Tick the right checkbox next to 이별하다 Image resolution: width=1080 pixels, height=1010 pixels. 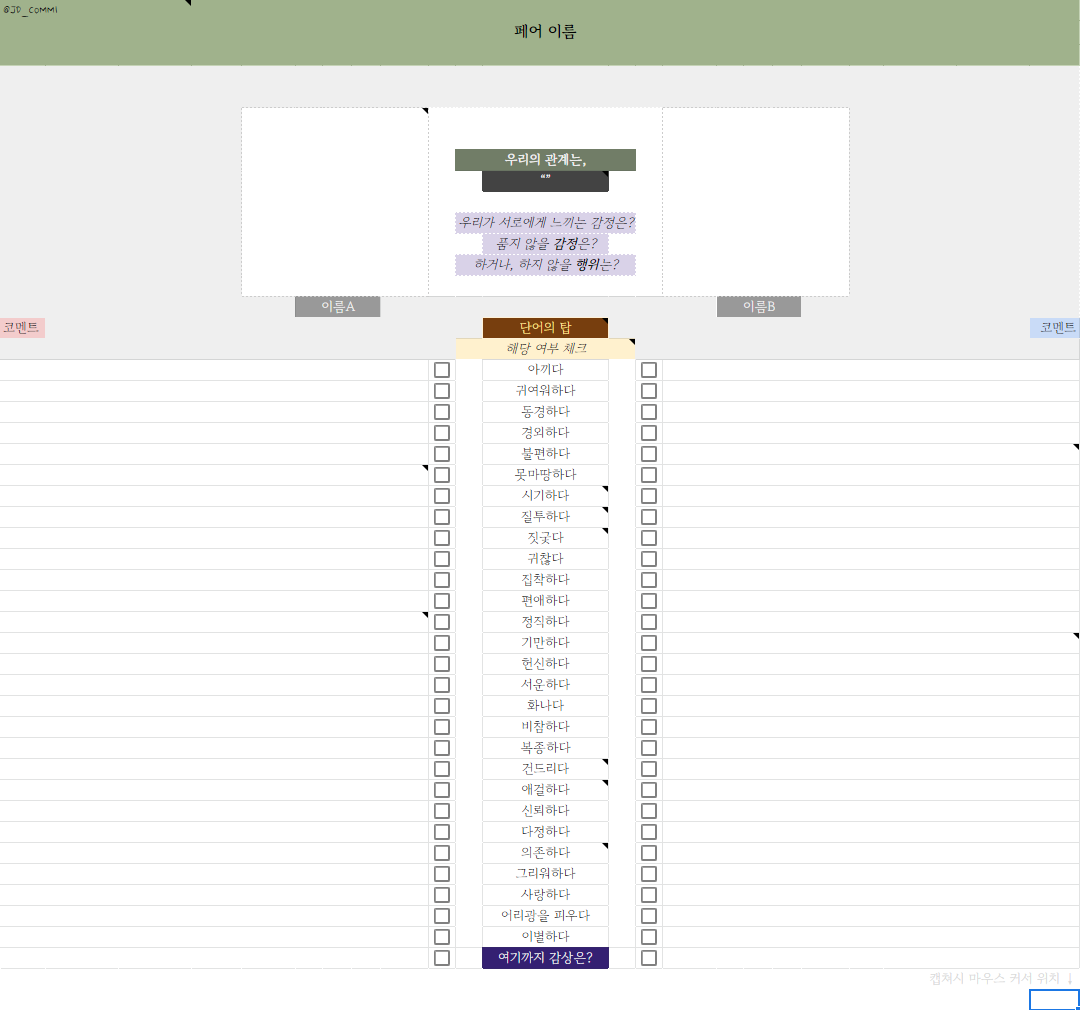[649, 937]
